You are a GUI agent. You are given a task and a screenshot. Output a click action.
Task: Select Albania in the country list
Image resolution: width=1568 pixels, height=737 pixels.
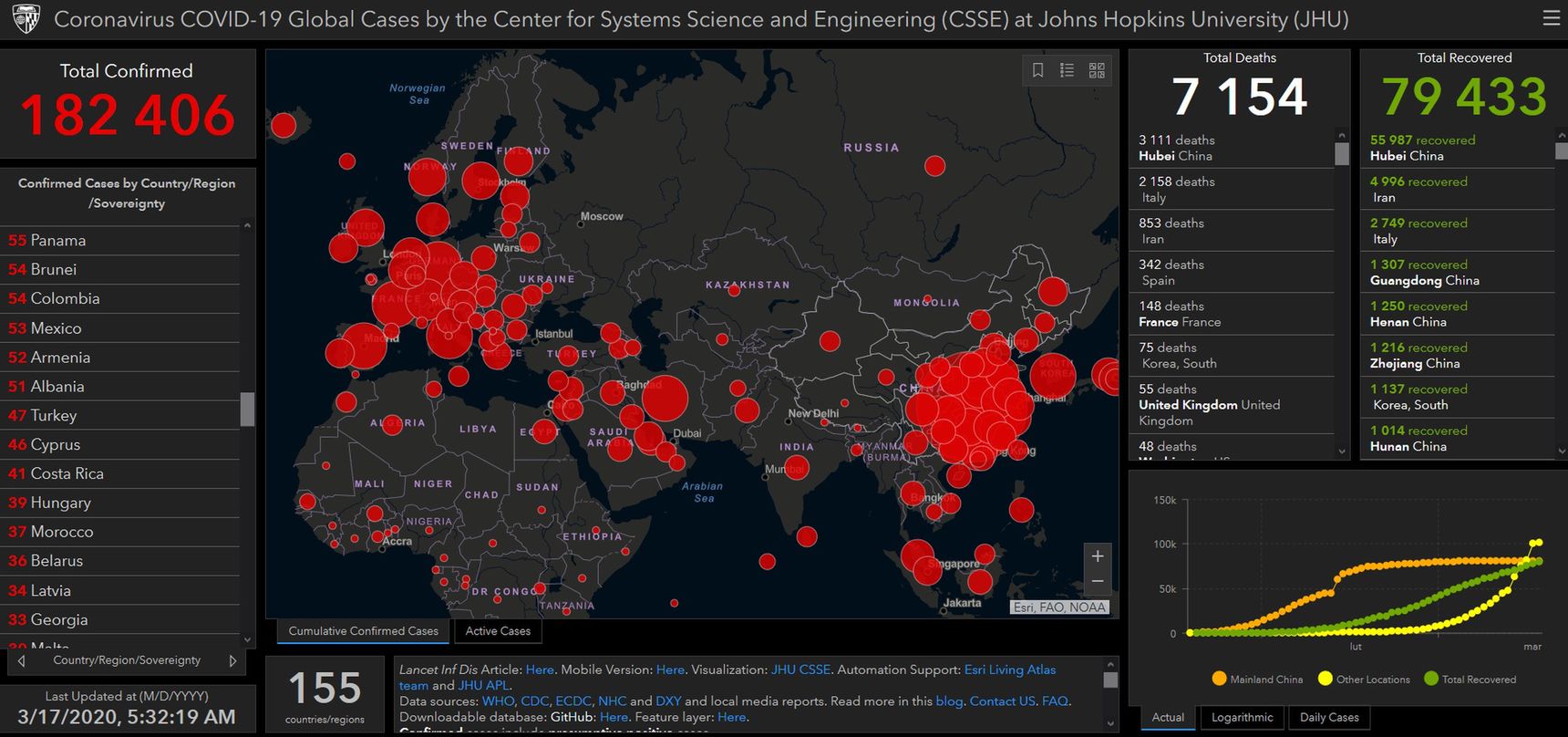pyautogui.click(x=120, y=387)
